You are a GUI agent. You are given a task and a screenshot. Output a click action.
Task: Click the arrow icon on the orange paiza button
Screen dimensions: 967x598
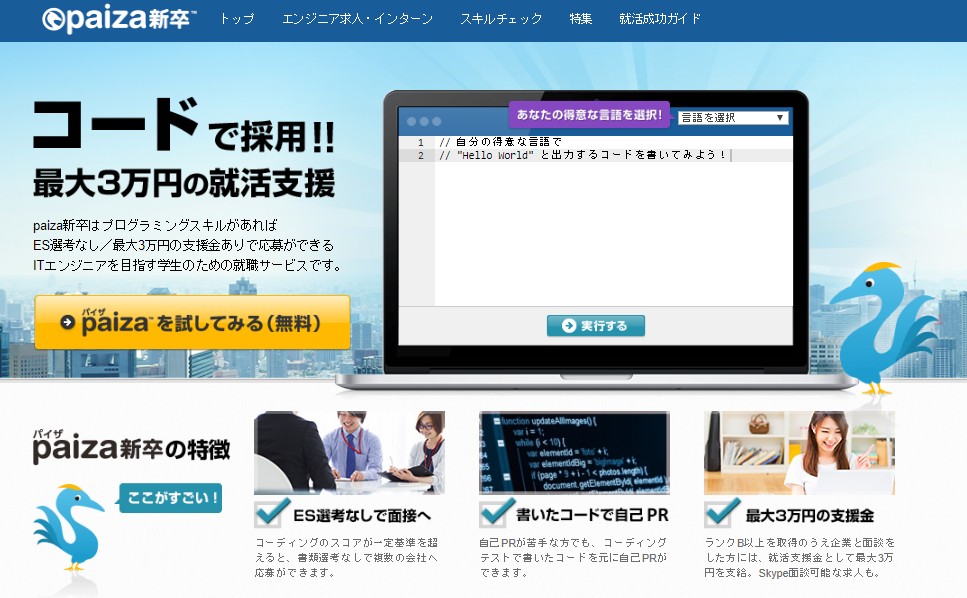pyautogui.click(x=67, y=322)
